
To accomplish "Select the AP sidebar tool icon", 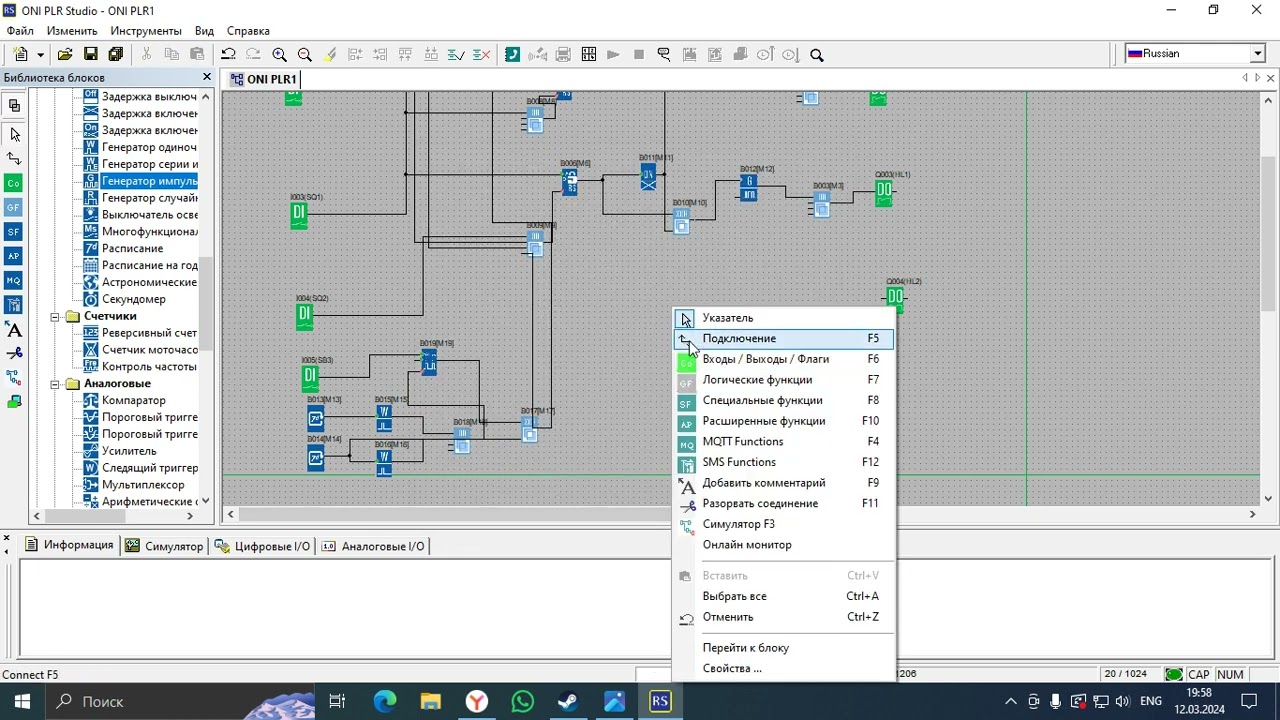I will tap(14, 256).
